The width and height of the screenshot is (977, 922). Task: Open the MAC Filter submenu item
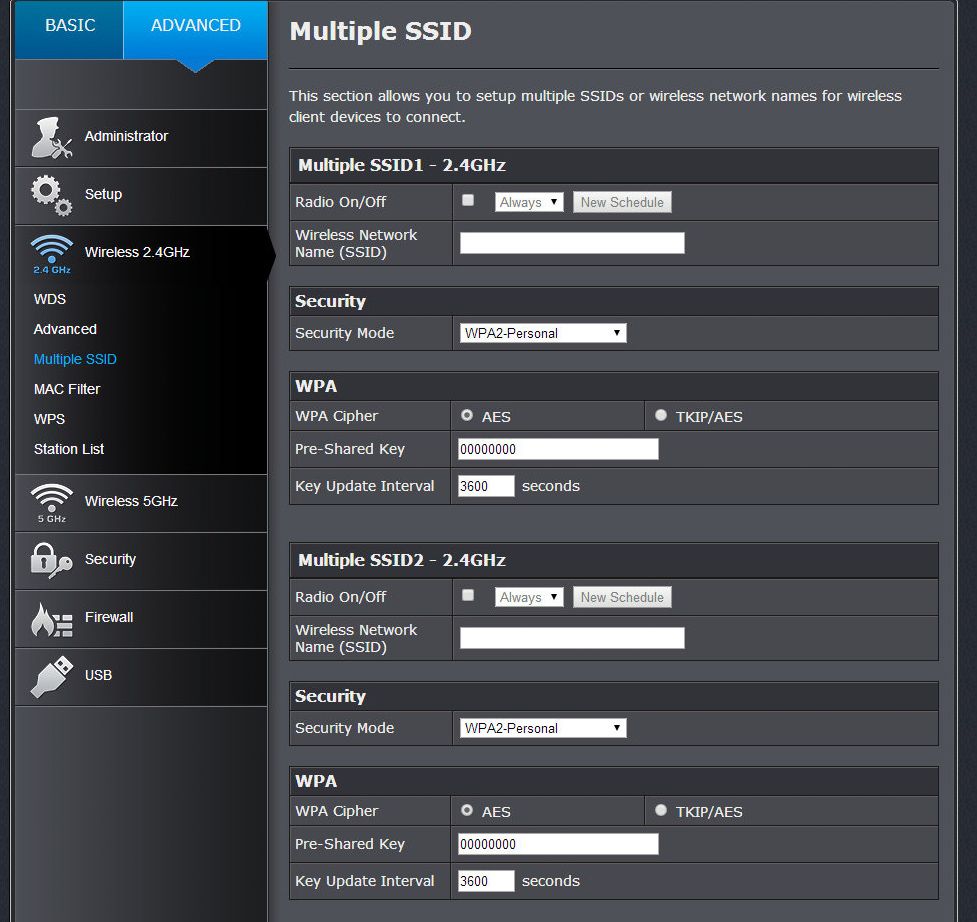pos(67,389)
